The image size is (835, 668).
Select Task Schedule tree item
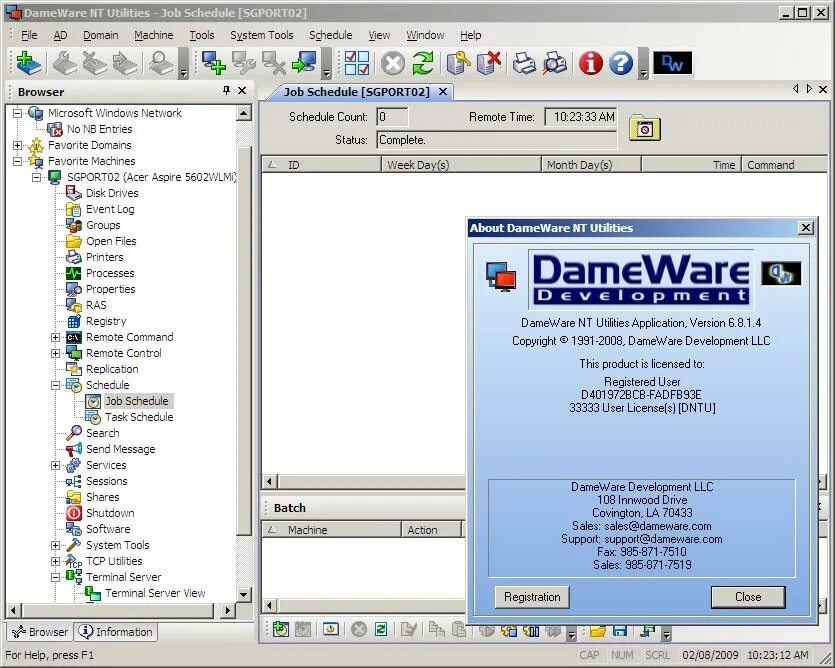[138, 417]
